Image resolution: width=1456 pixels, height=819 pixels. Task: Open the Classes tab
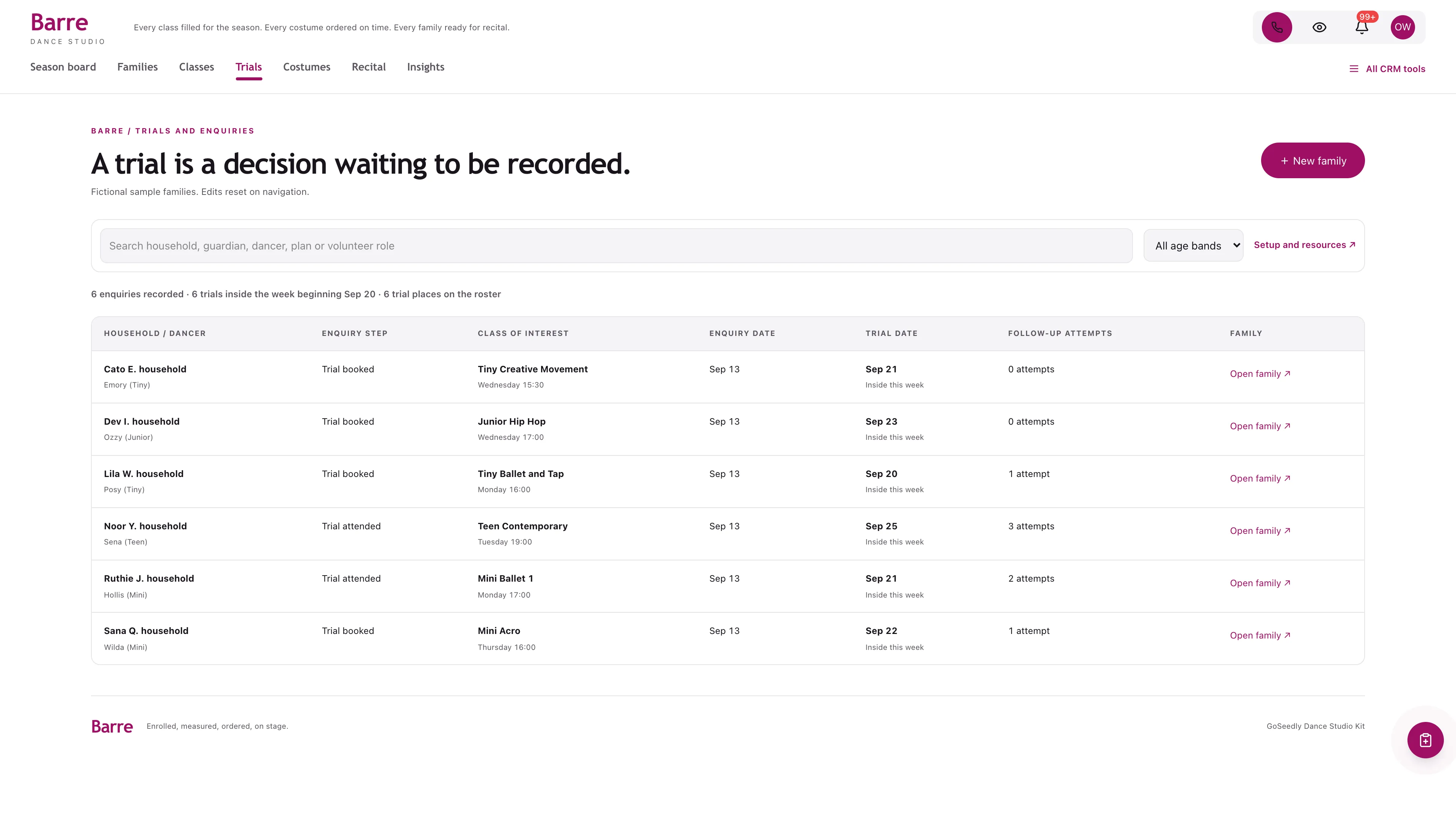(196, 67)
